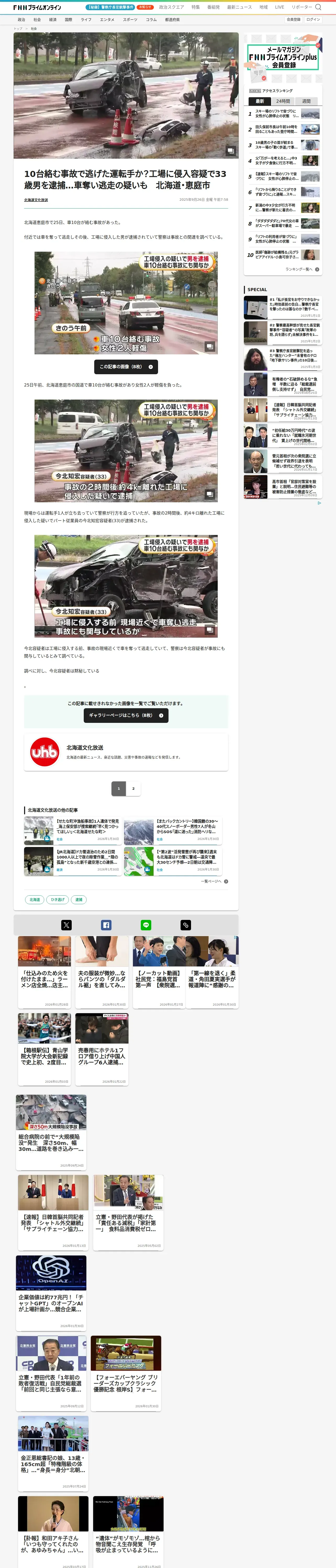The height and width of the screenshot is (1568, 336).
Task: Share article on Facebook
Action: click(106, 925)
